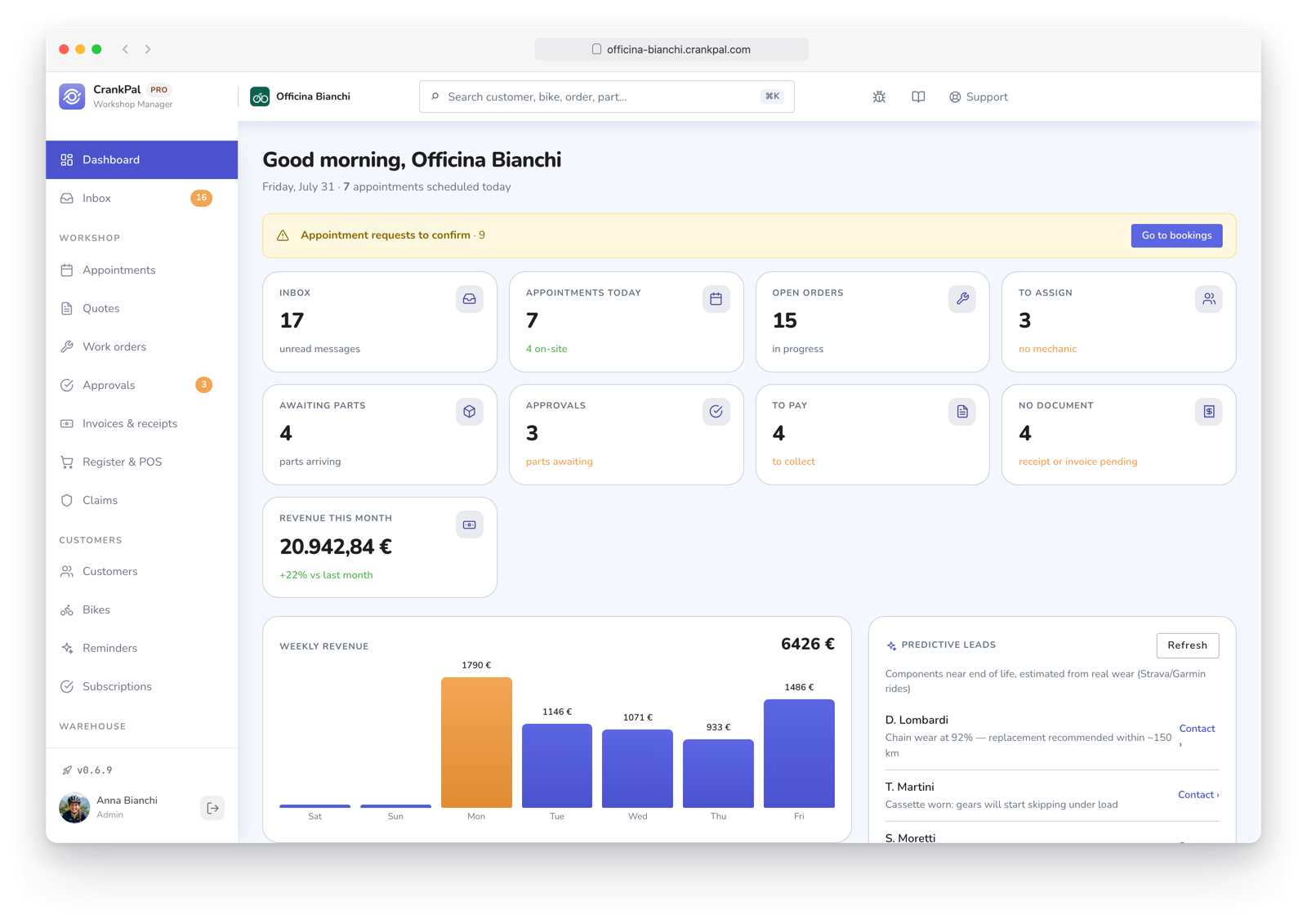Open Reminders in the sidebar

pos(142,648)
